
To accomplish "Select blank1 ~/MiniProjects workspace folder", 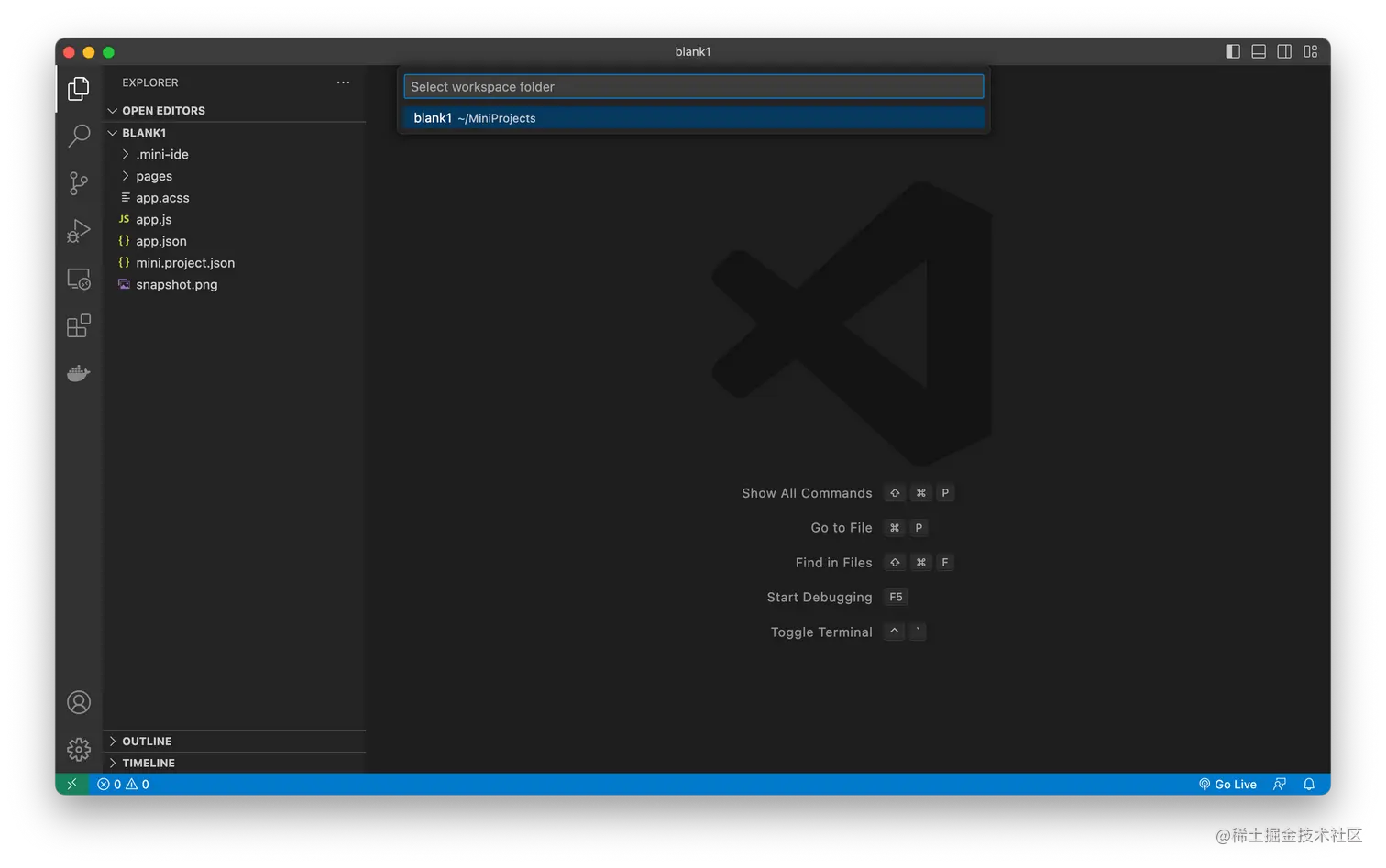I will point(694,118).
